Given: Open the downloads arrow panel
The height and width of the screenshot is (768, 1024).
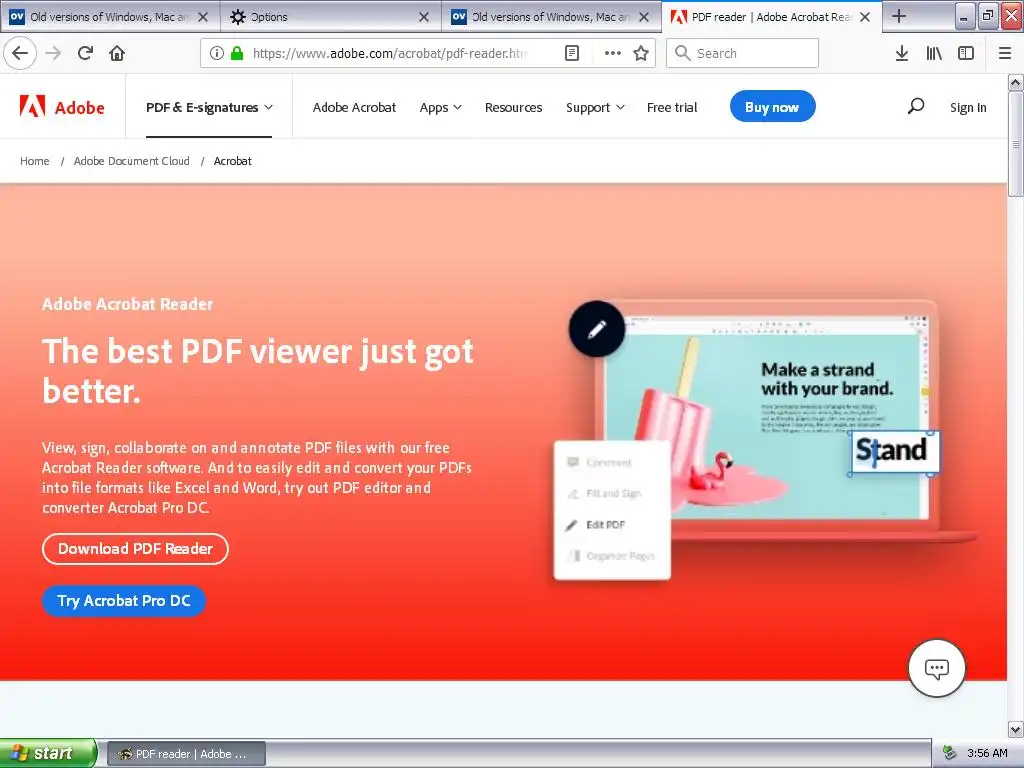Looking at the screenshot, I should point(902,53).
